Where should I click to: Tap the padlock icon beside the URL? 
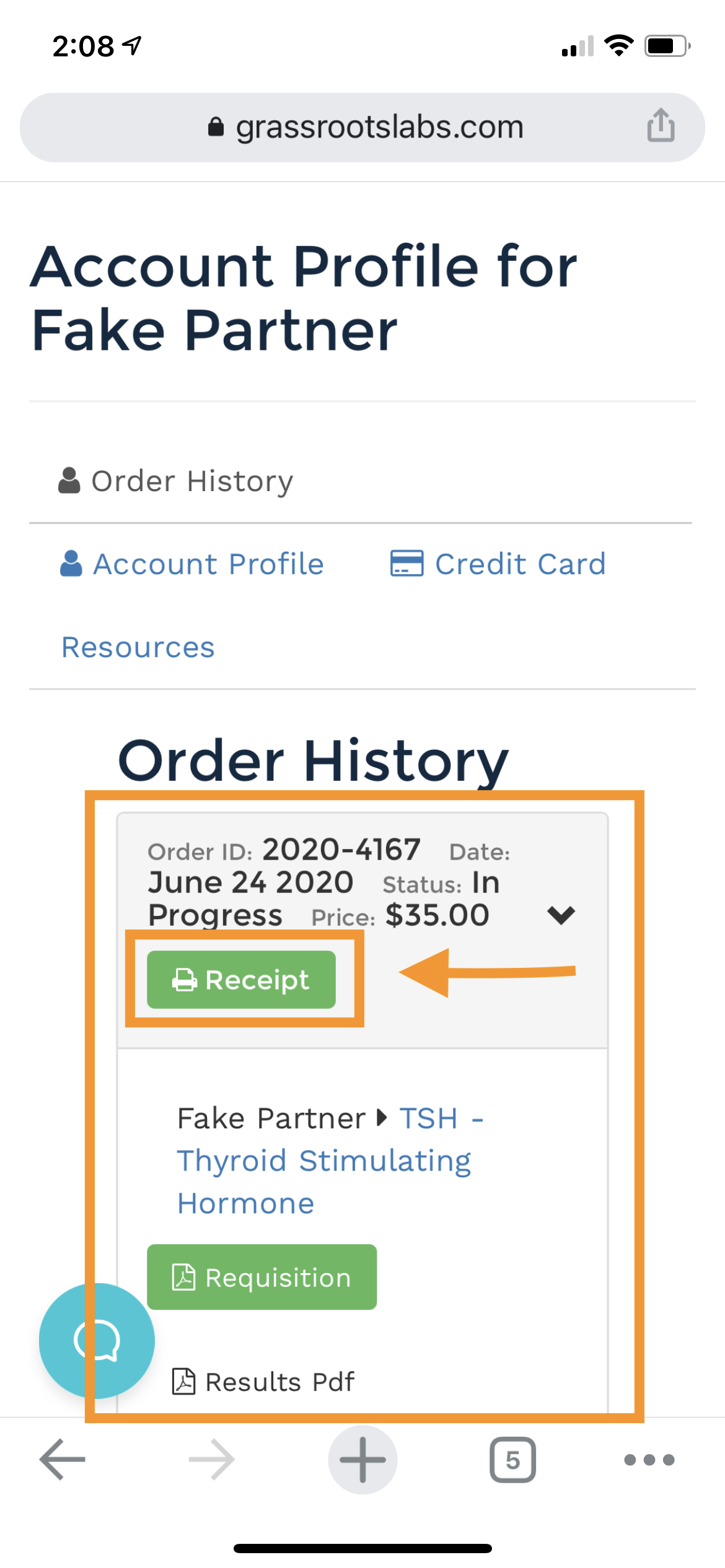[x=216, y=126]
